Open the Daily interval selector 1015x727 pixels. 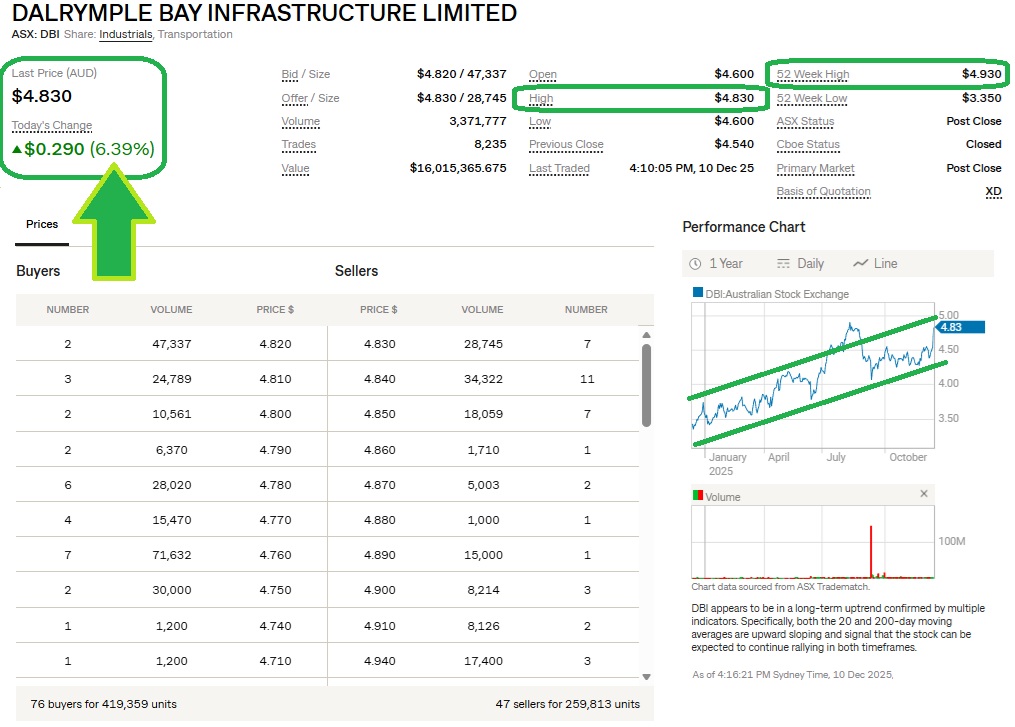point(810,264)
